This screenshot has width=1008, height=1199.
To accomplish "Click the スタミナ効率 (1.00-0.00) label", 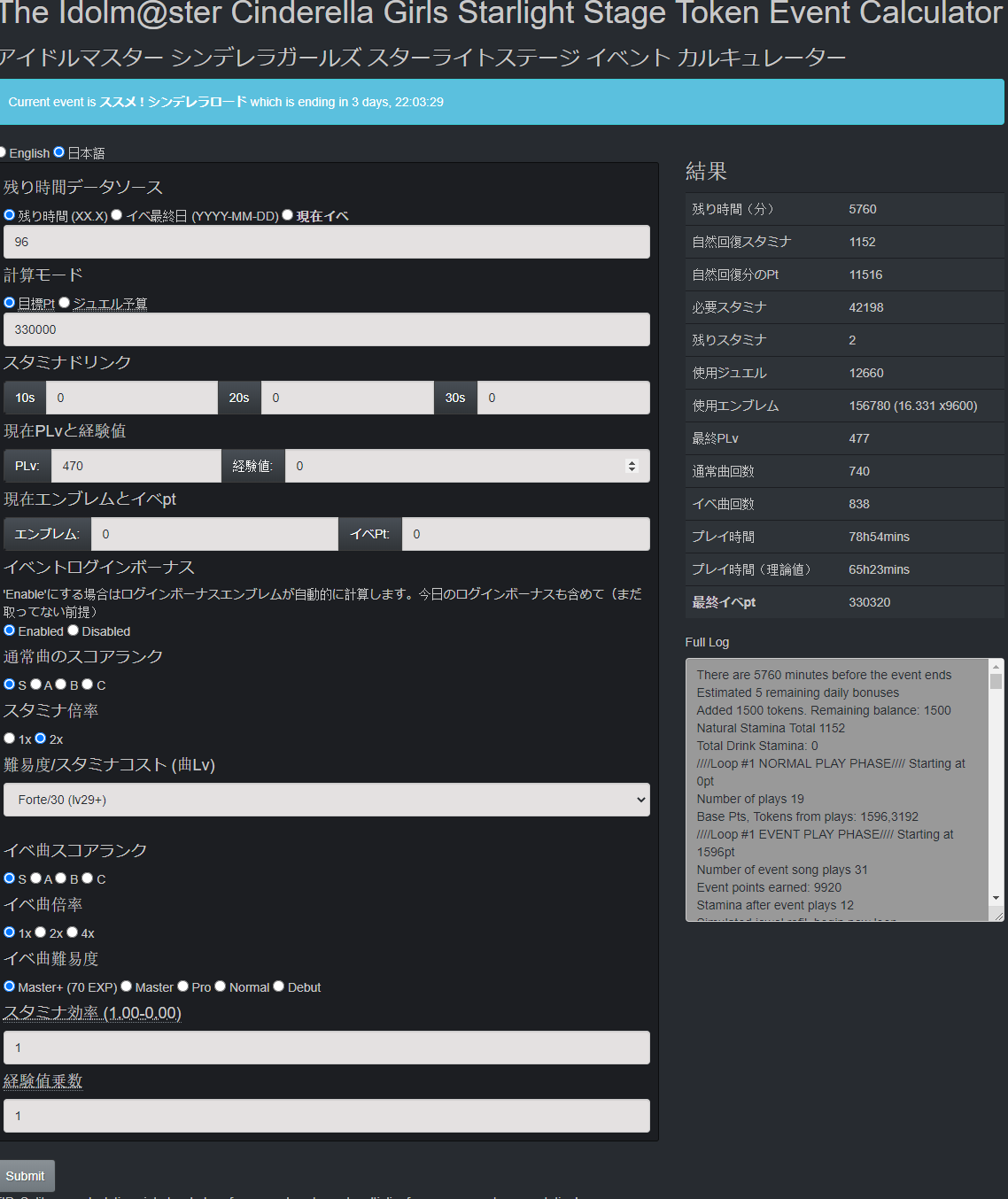I will tap(92, 1013).
